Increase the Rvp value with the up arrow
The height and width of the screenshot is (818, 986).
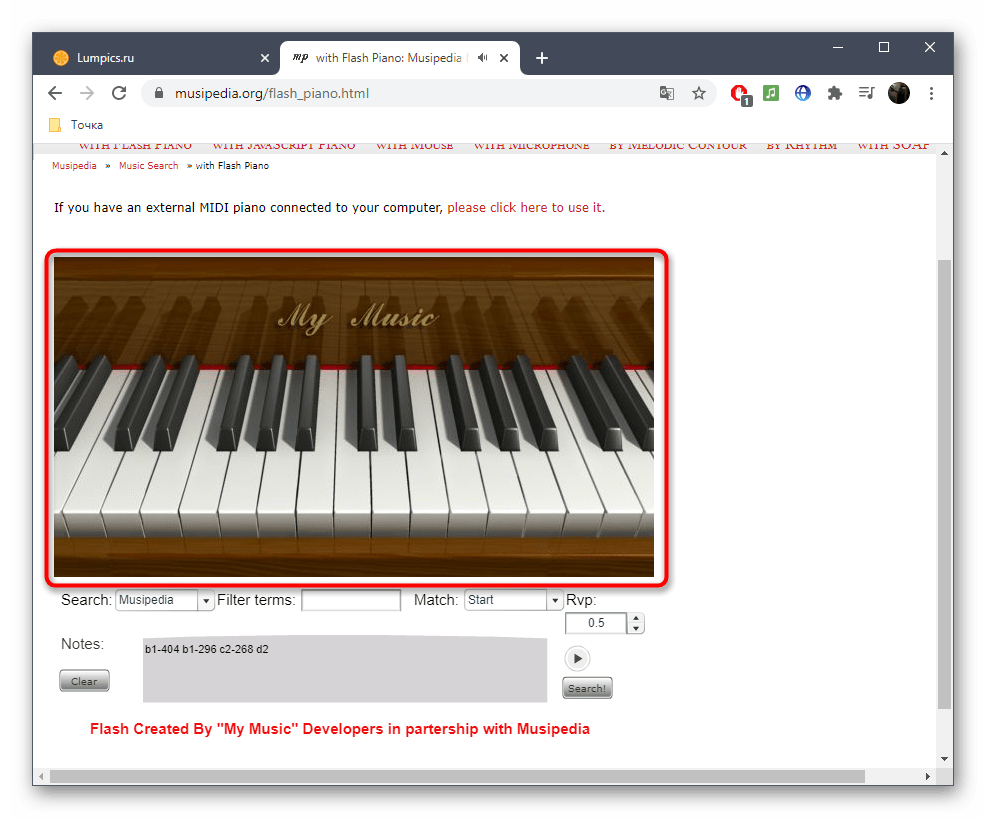point(637,618)
